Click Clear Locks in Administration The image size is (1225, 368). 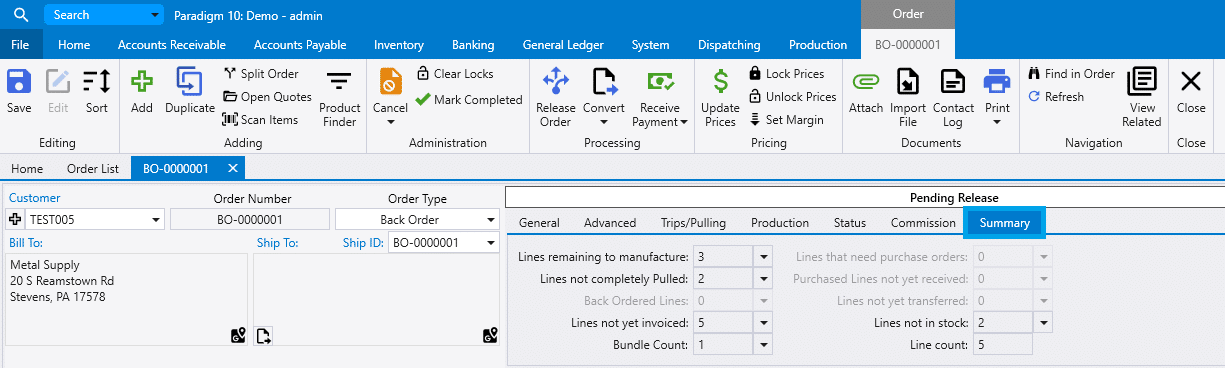[x=455, y=74]
